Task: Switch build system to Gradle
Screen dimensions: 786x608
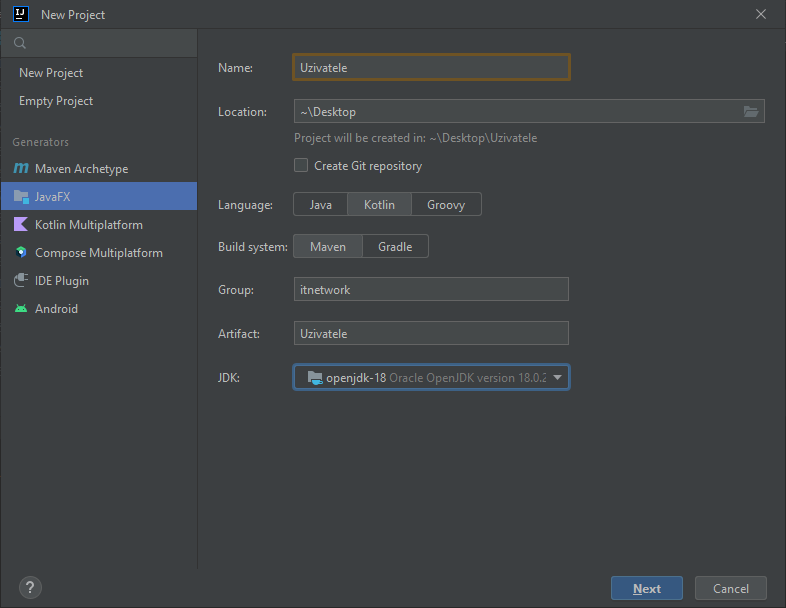Action: coord(394,246)
